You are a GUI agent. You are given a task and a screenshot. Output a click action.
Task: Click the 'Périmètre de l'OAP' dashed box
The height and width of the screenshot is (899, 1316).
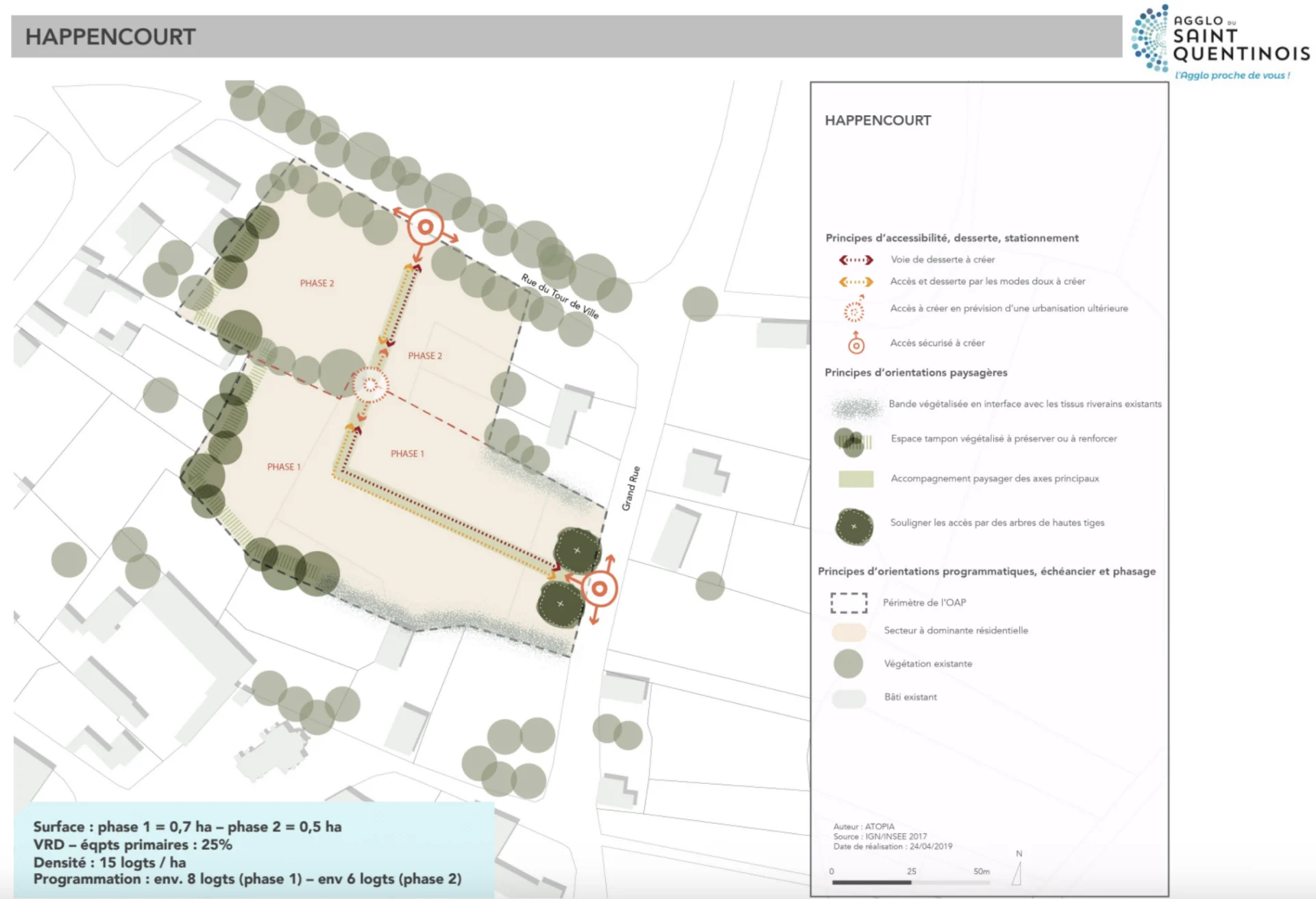coord(849,602)
